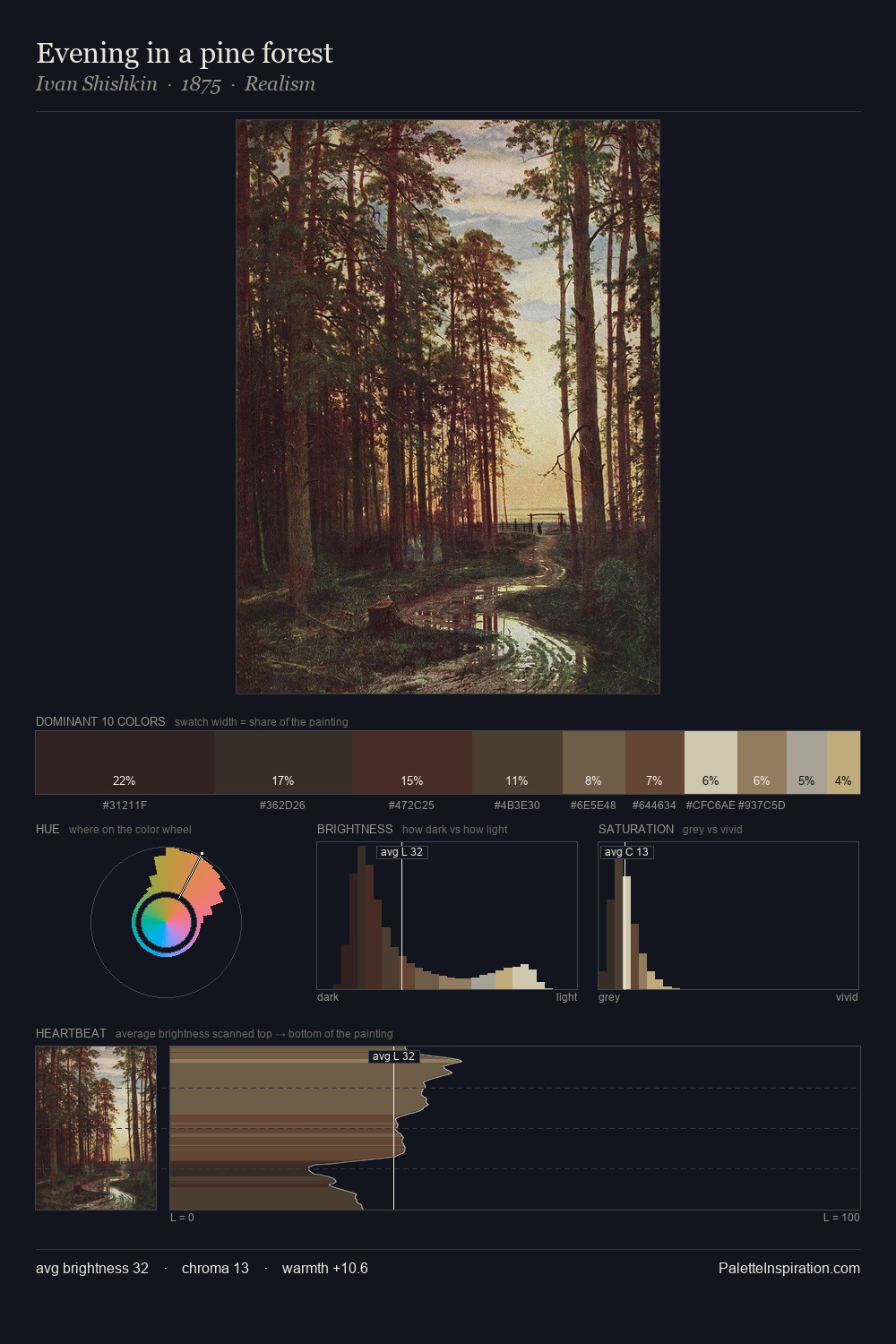Click the 'L = 0' axis label

coord(182,1218)
